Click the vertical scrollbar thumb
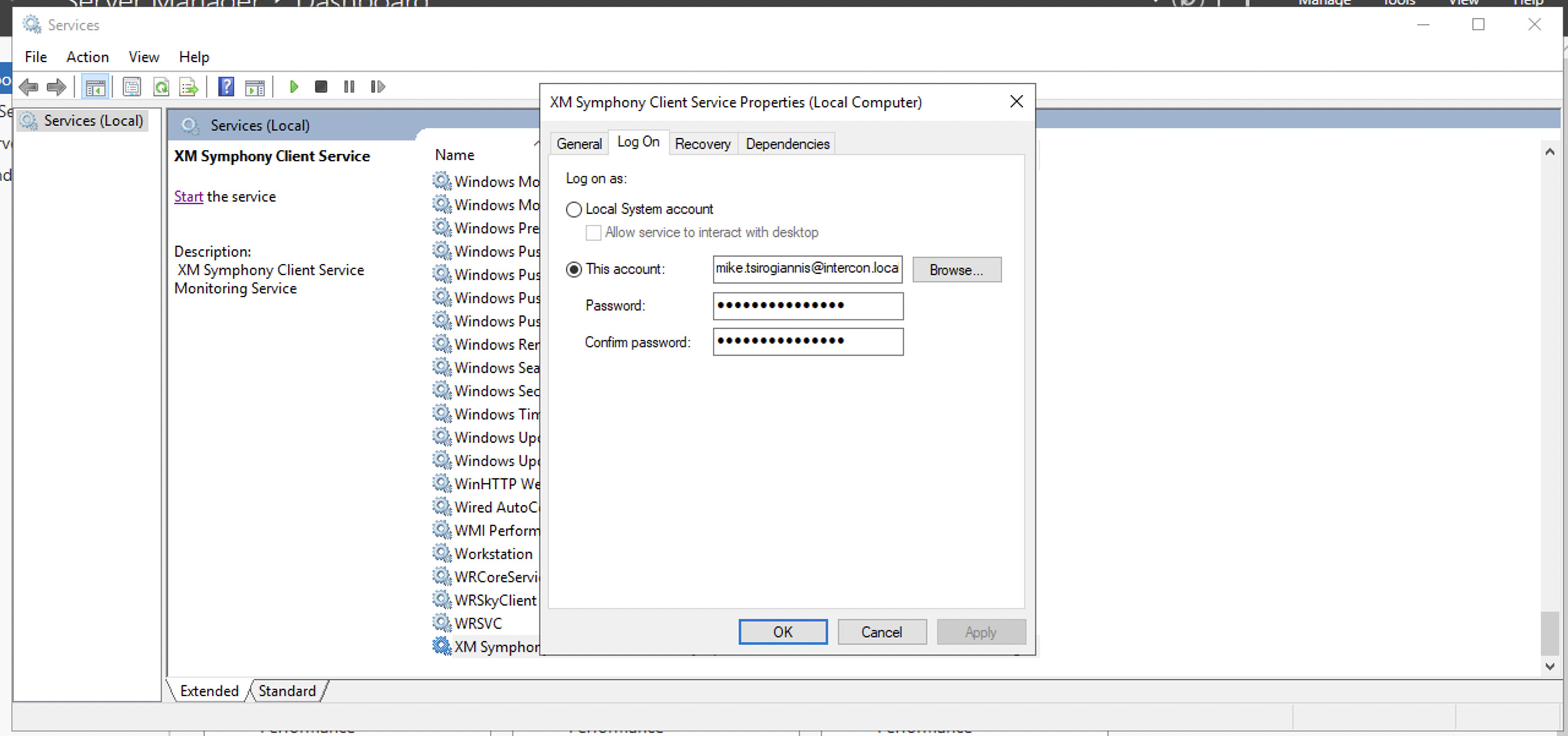The height and width of the screenshot is (736, 1568). tap(1550, 633)
